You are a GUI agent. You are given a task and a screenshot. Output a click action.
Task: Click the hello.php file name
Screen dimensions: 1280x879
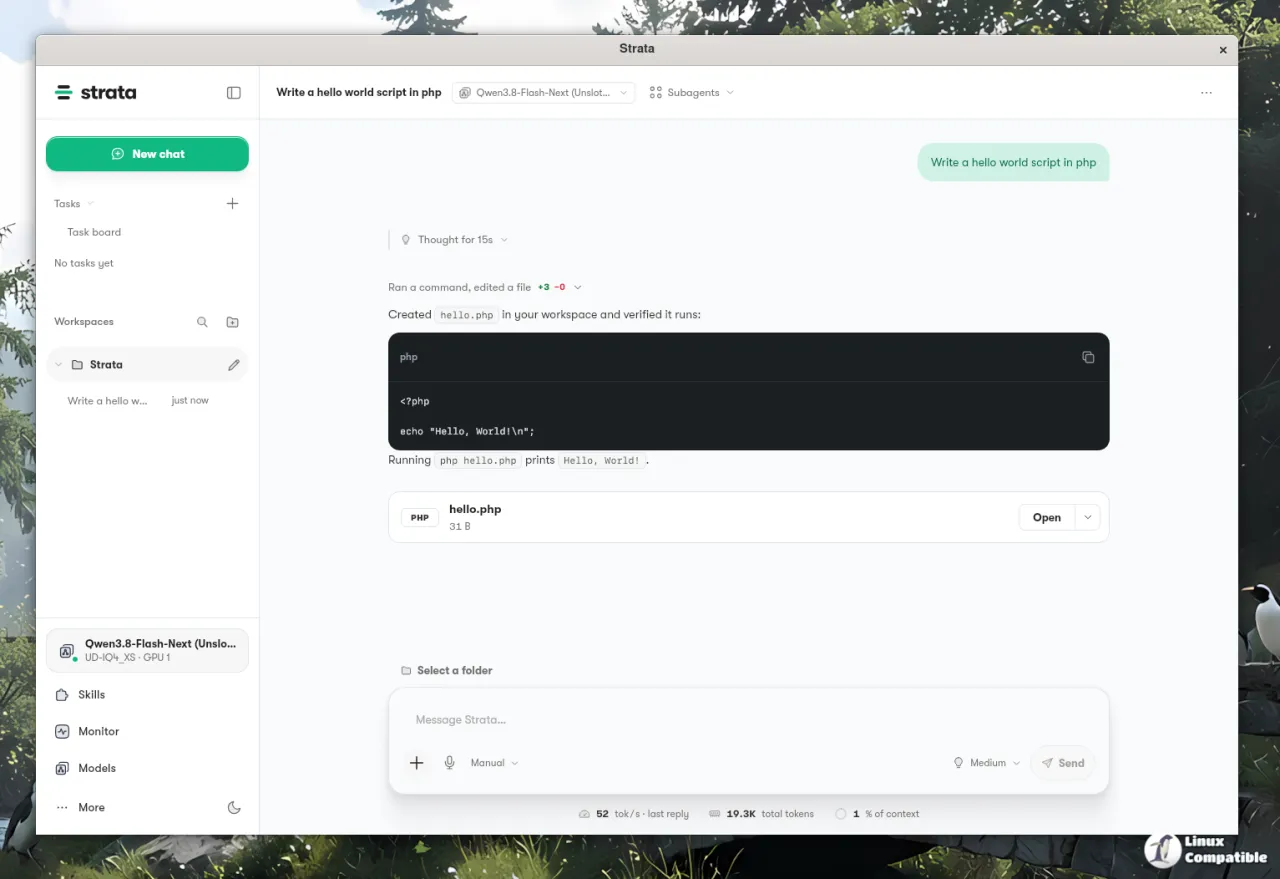click(x=475, y=509)
